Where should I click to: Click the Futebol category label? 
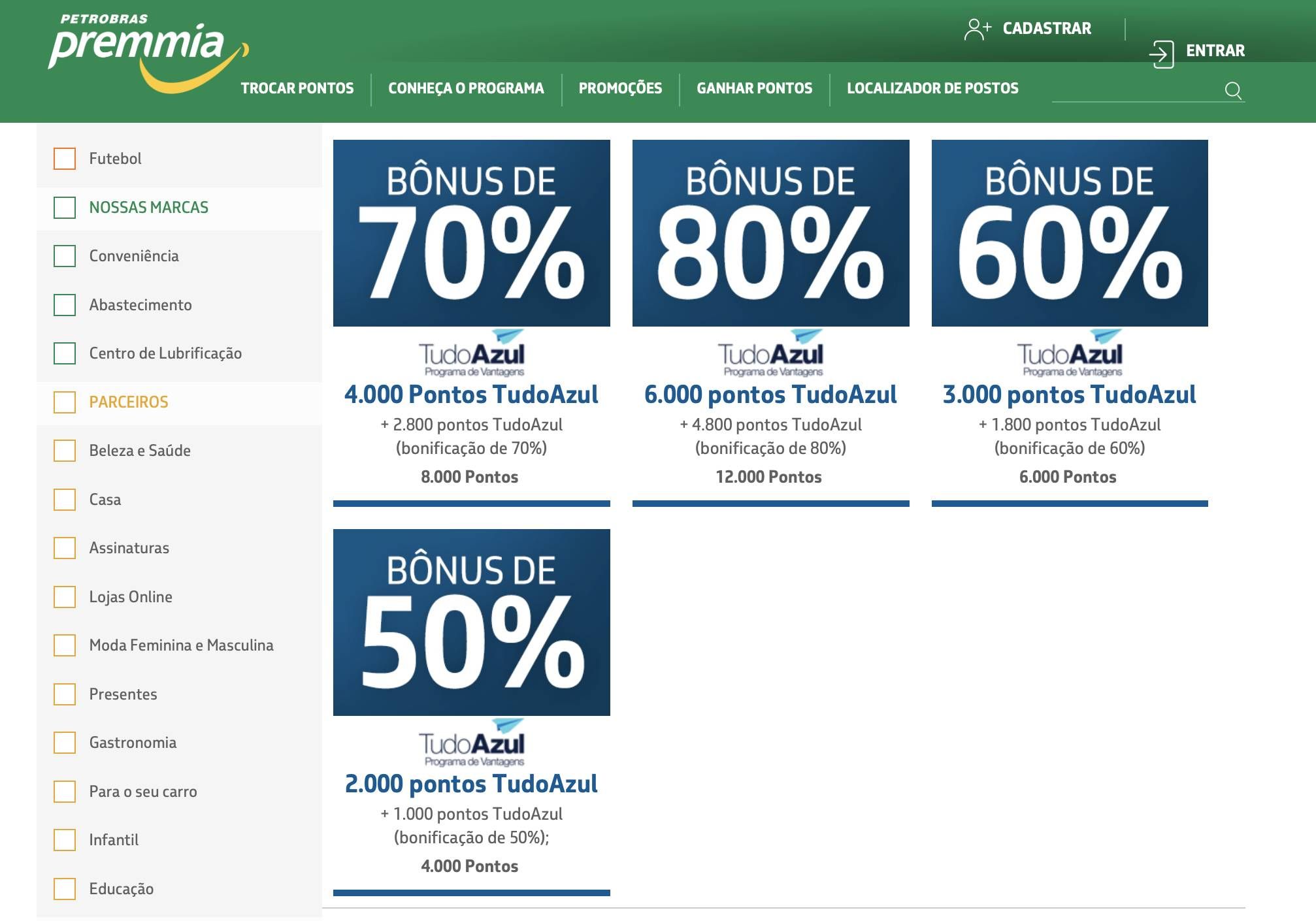pos(115,159)
